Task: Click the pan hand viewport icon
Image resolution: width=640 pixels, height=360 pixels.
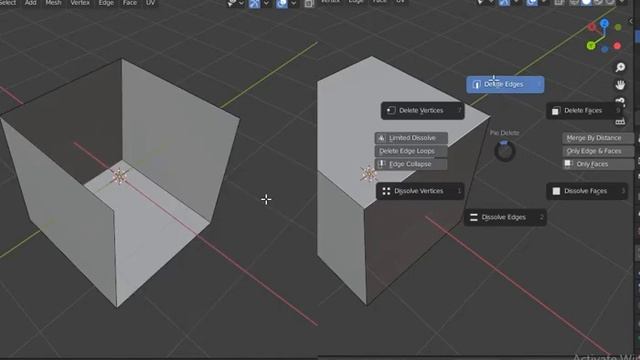Action: [x=620, y=85]
